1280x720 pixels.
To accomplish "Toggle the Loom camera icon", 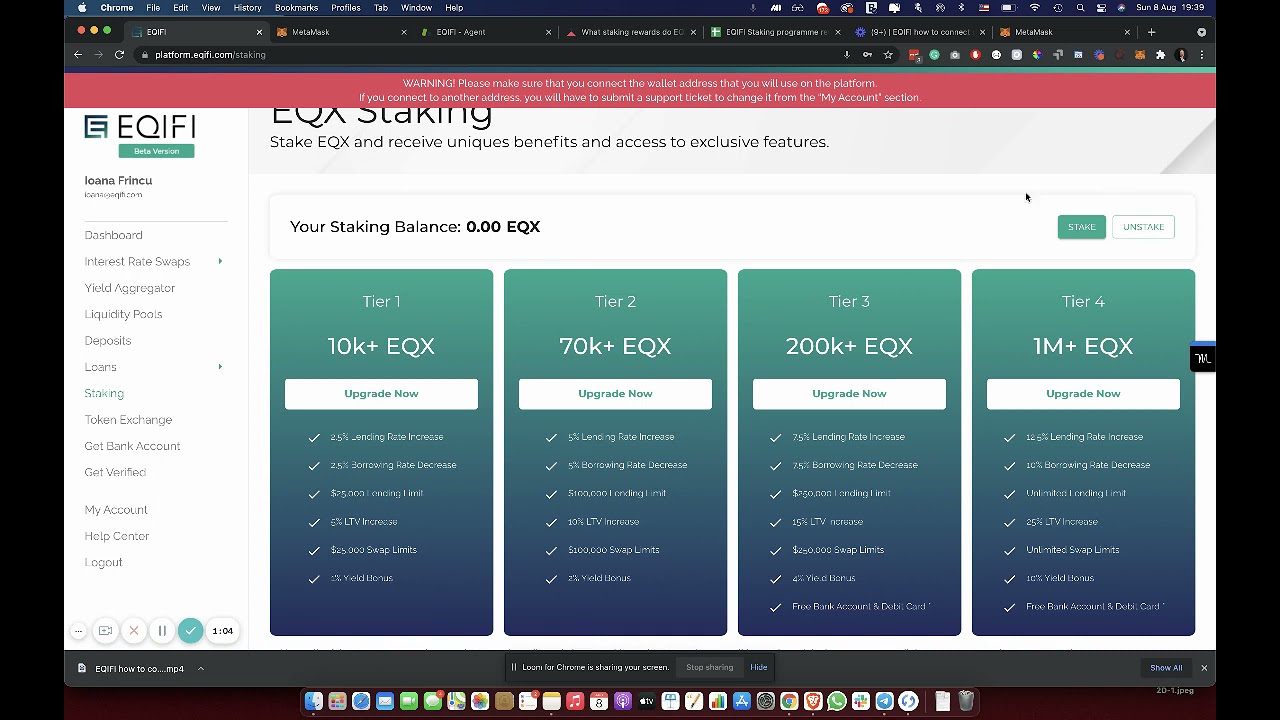I will coord(105,631).
